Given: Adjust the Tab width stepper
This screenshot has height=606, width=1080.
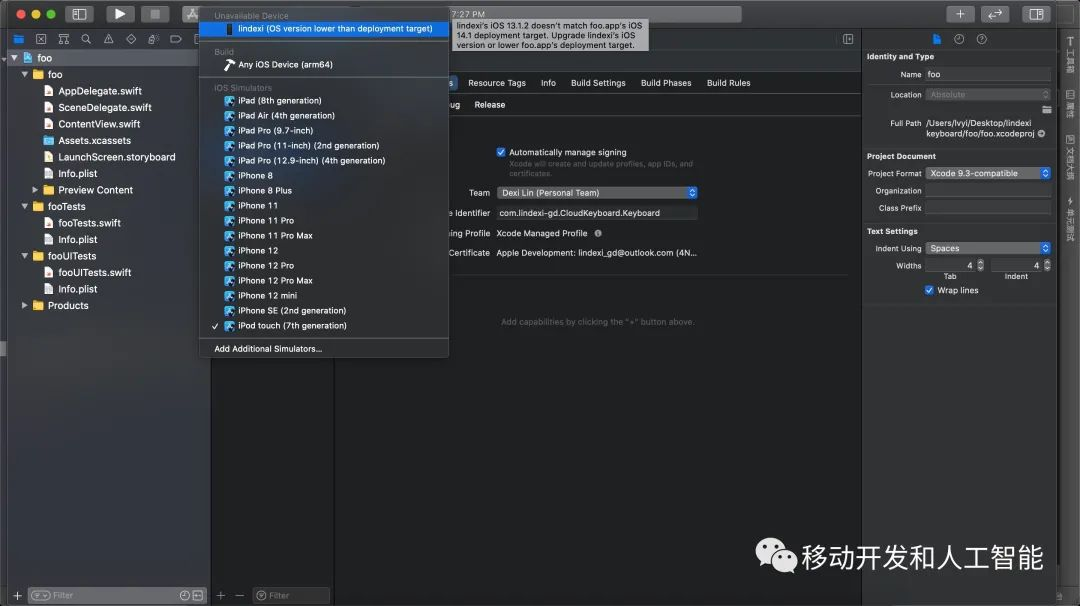Looking at the screenshot, I should [980, 266].
